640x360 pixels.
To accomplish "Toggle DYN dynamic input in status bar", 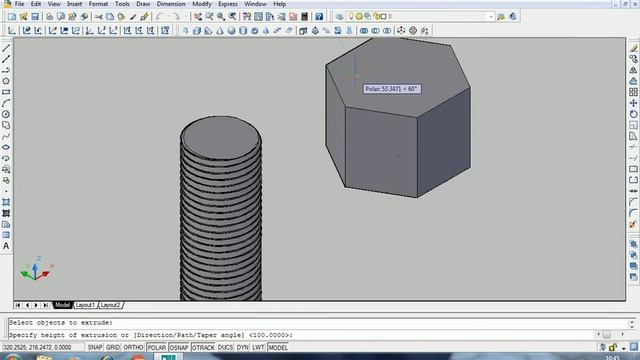I will click(242, 347).
